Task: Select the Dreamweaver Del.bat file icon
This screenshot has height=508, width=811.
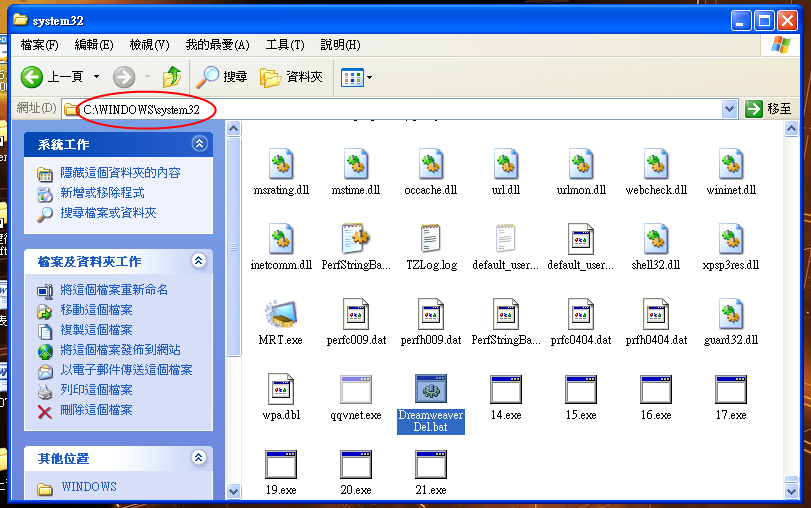Action: tap(431, 389)
